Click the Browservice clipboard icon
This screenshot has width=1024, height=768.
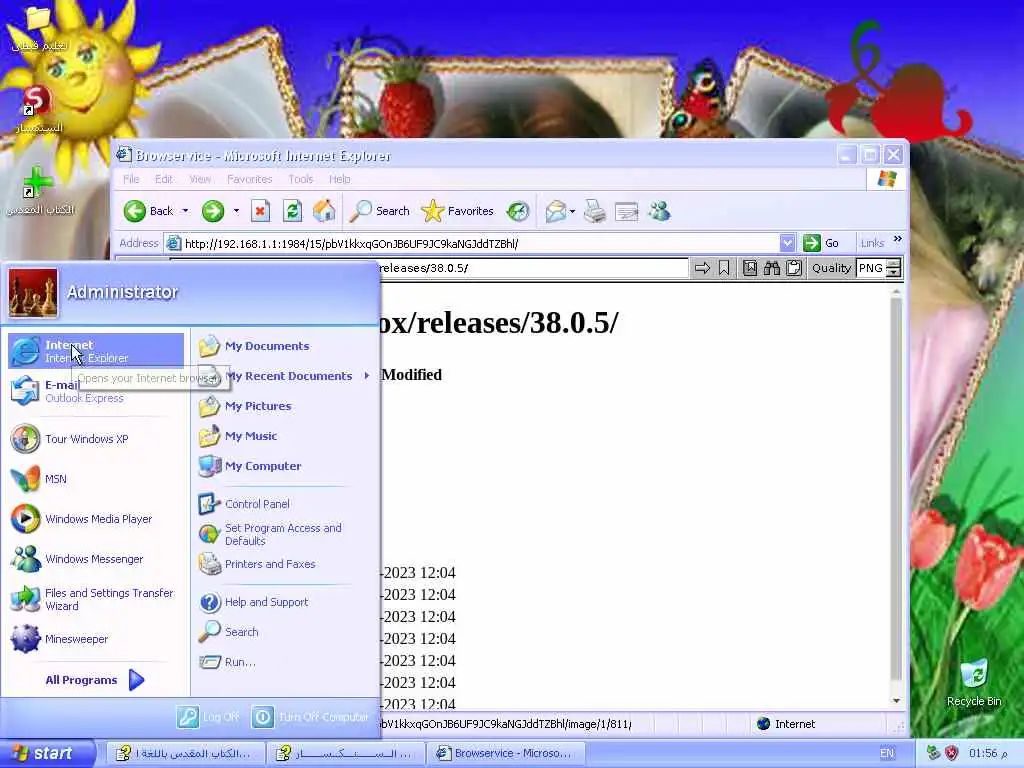point(793,268)
